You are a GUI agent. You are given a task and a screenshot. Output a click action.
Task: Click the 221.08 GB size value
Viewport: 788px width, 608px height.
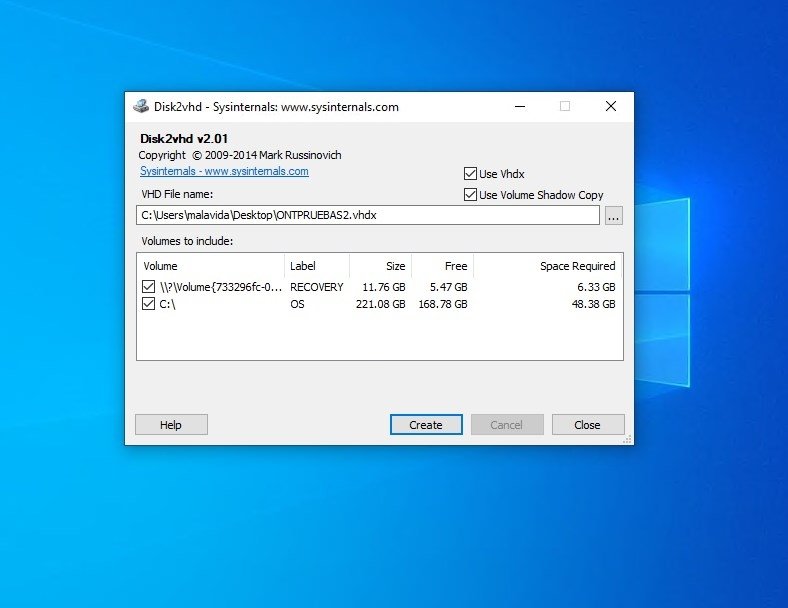pyautogui.click(x=380, y=304)
